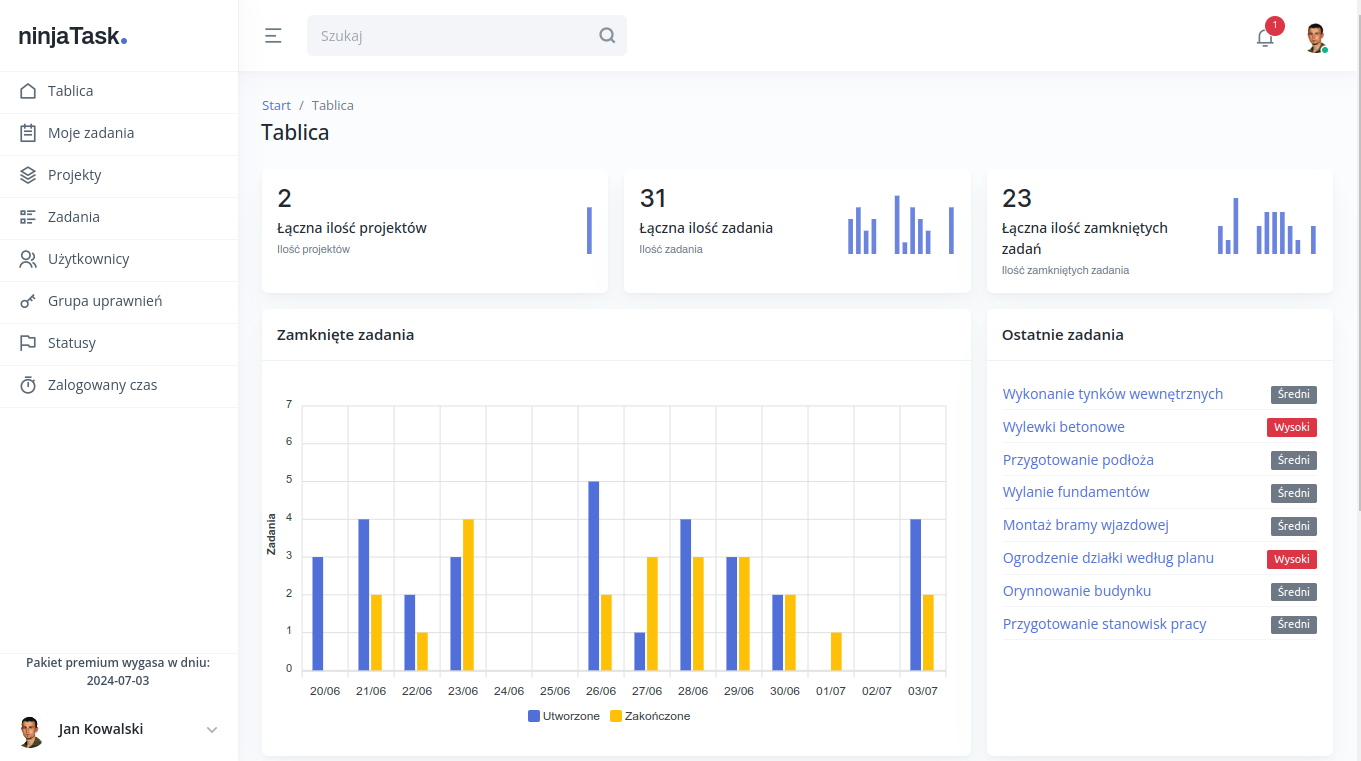Go to Zadania in sidebar
Screen dimensions: 1361x761
(73, 217)
